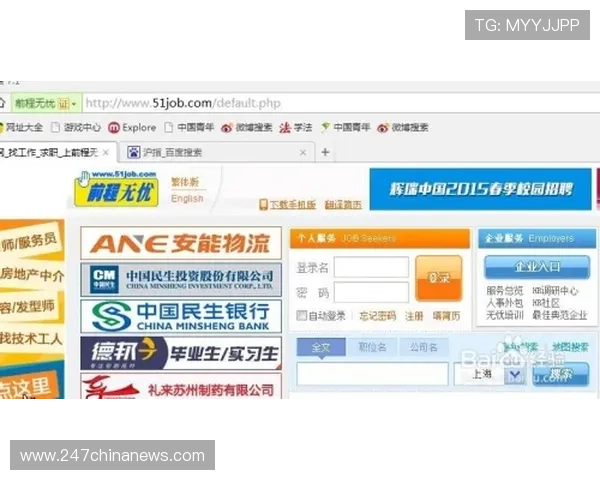The image size is (600, 480).
Task: Open the first 微博搜索 bookmark
Action: [x=247, y=127]
